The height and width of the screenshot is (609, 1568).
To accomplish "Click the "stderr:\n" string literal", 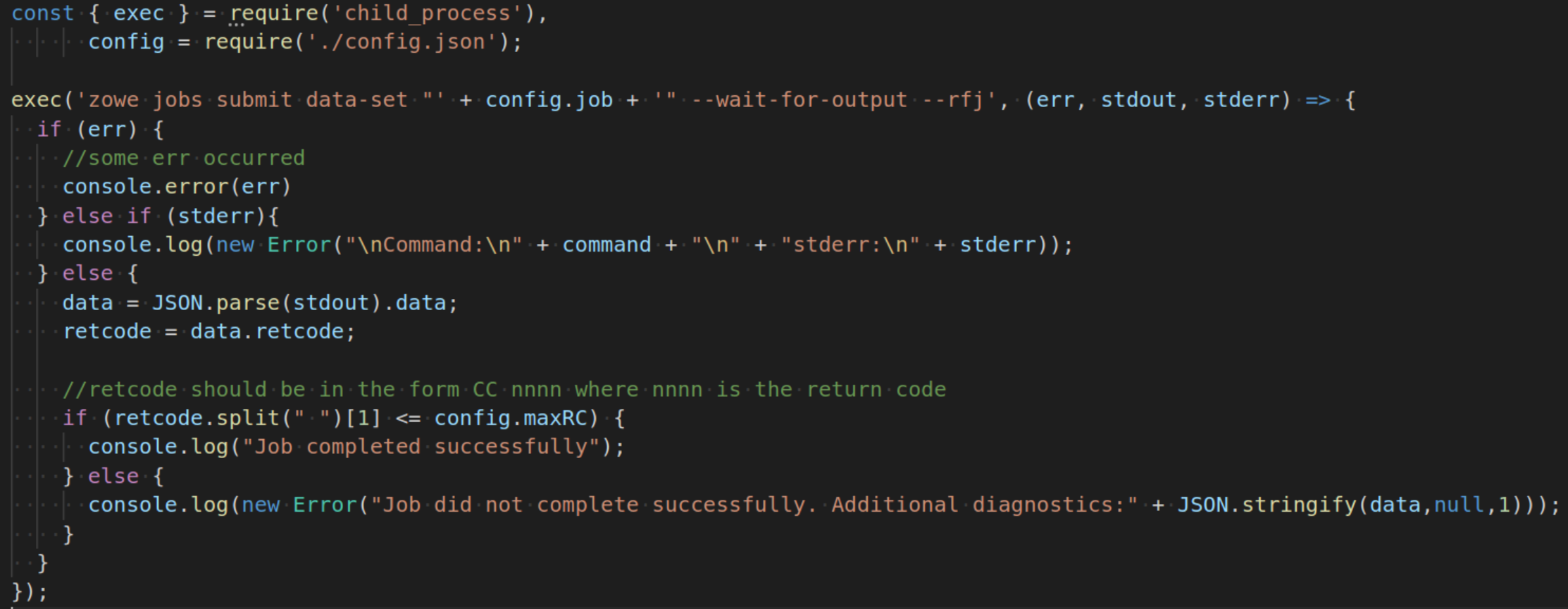I will pyautogui.click(x=850, y=245).
